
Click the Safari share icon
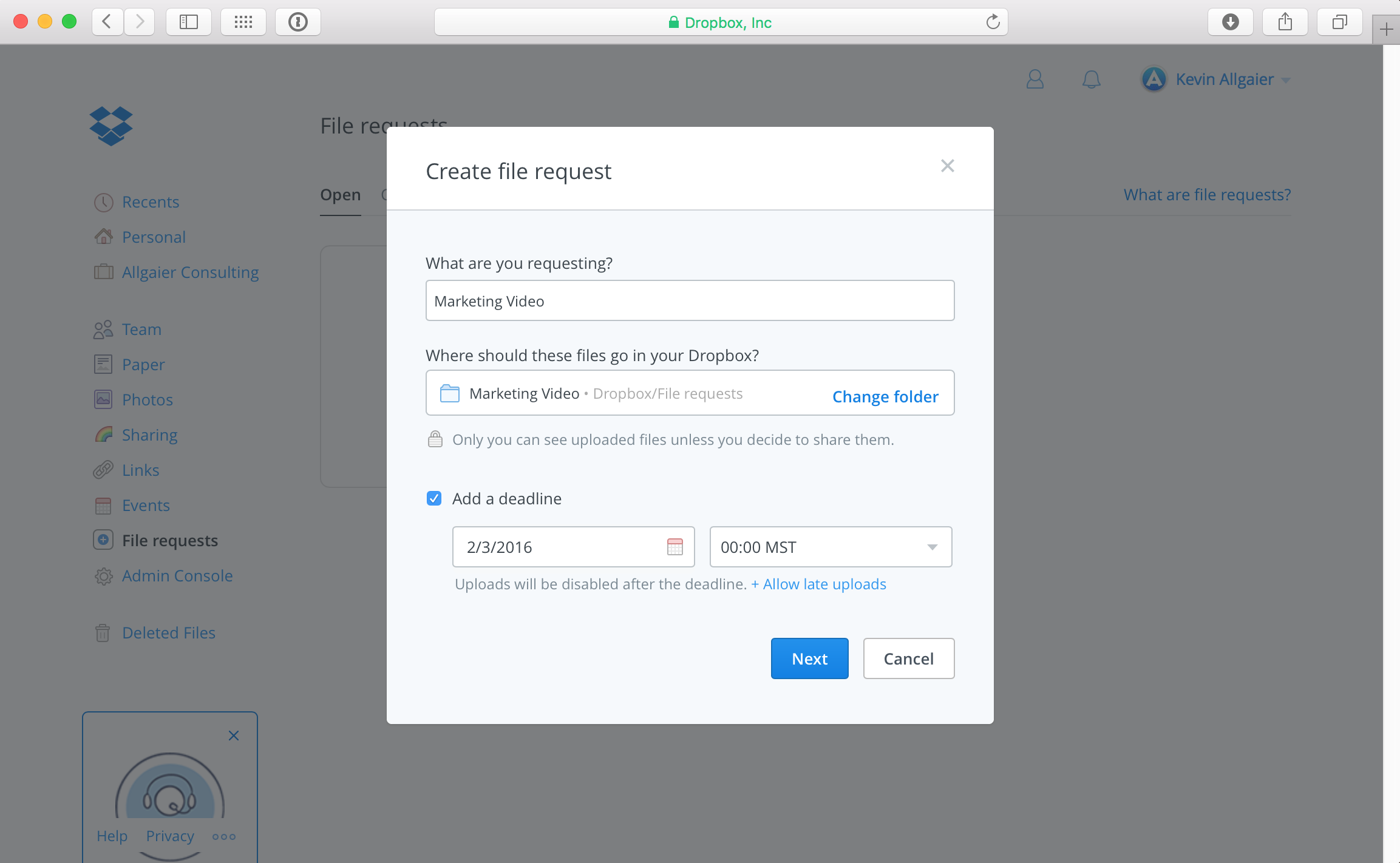(1285, 22)
